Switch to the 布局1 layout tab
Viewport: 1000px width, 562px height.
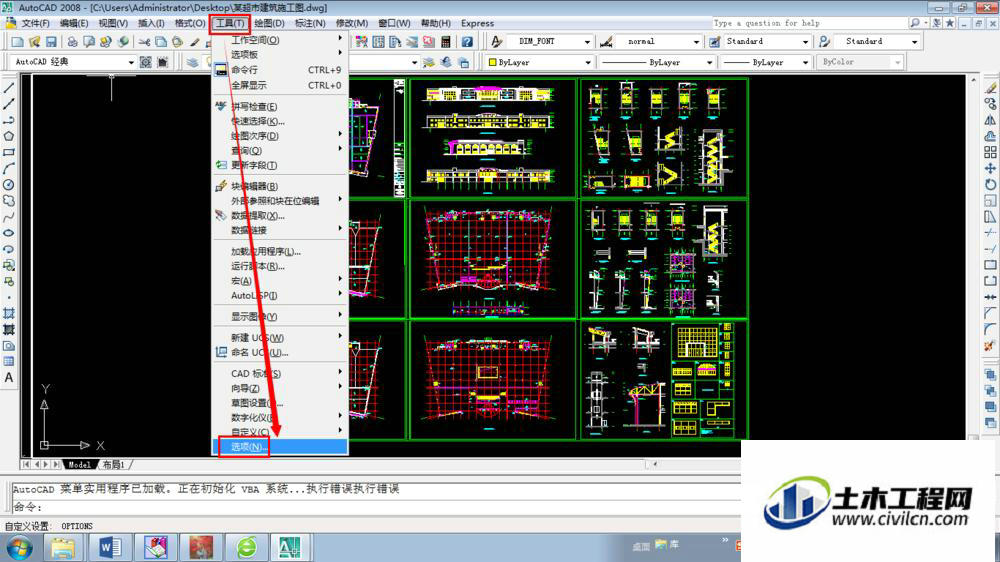[114, 464]
